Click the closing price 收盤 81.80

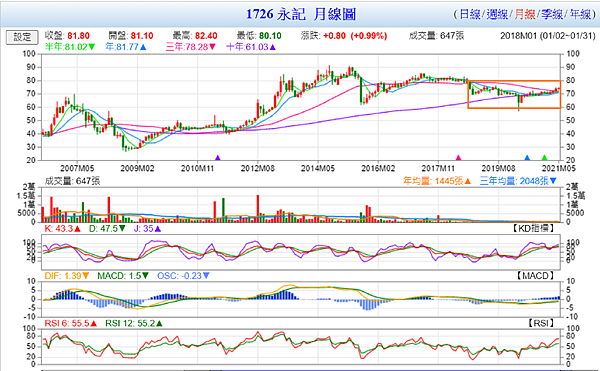[x=67, y=36]
